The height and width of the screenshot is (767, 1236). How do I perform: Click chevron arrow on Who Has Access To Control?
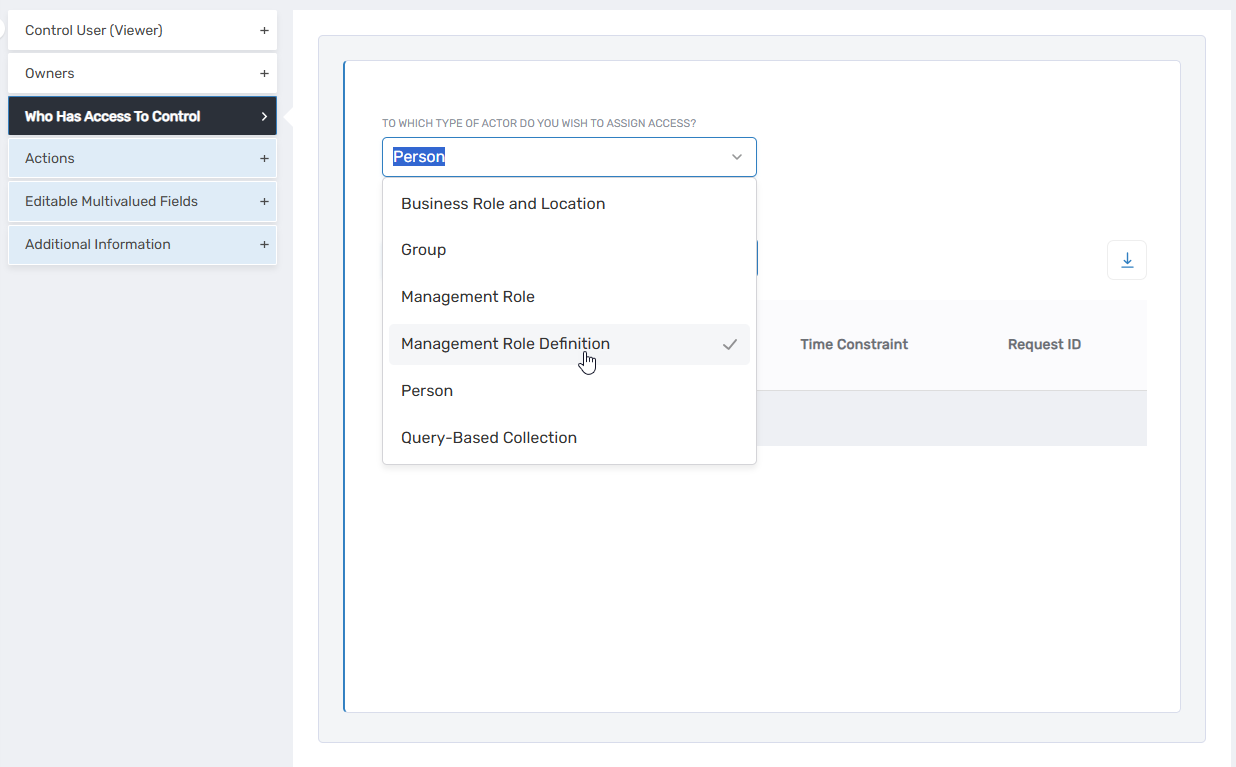click(264, 117)
